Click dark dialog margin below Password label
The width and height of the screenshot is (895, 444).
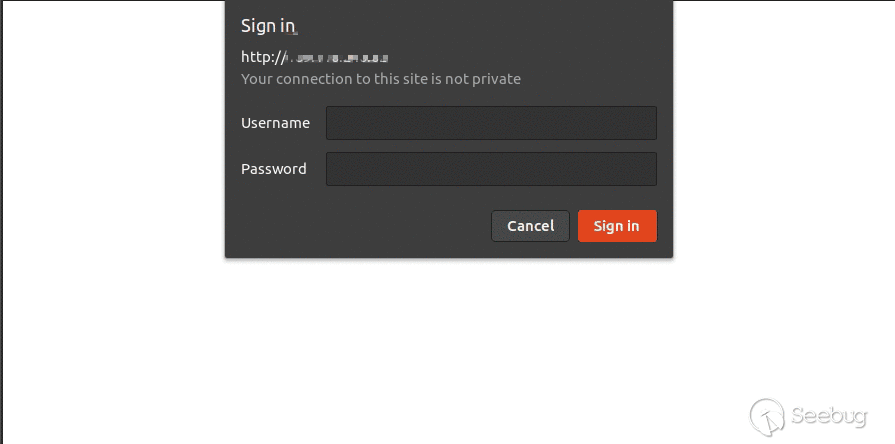274,194
